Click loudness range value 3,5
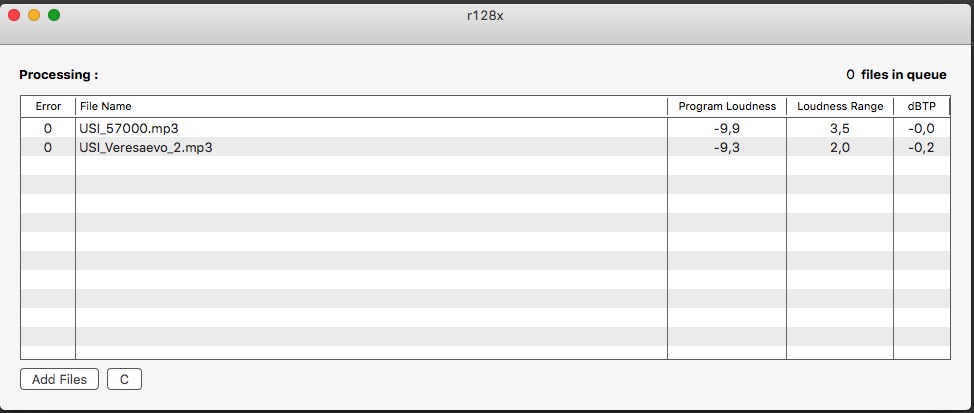Screen dimensions: 974x413 click(840, 128)
